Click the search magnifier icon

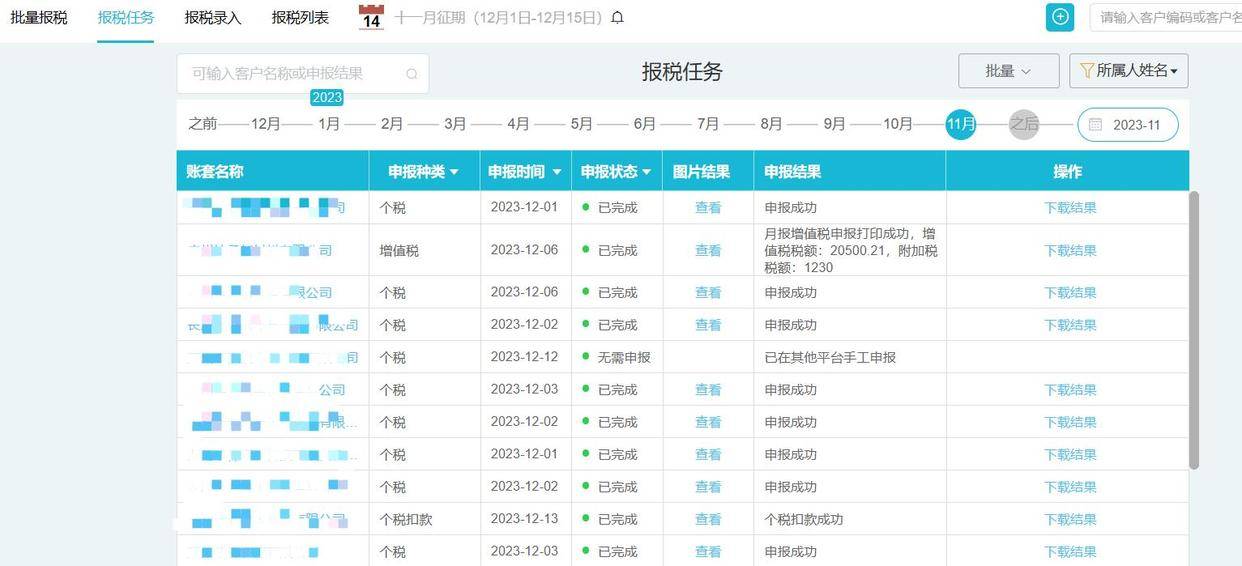coord(412,74)
